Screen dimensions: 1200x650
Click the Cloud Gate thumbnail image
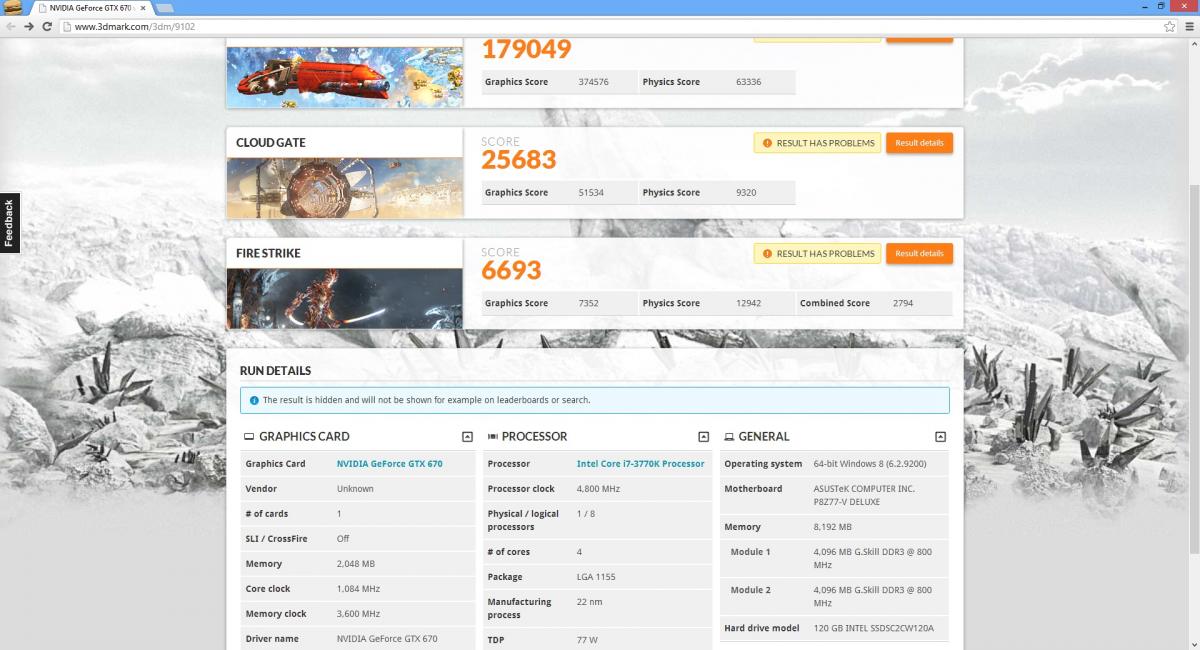pos(345,187)
